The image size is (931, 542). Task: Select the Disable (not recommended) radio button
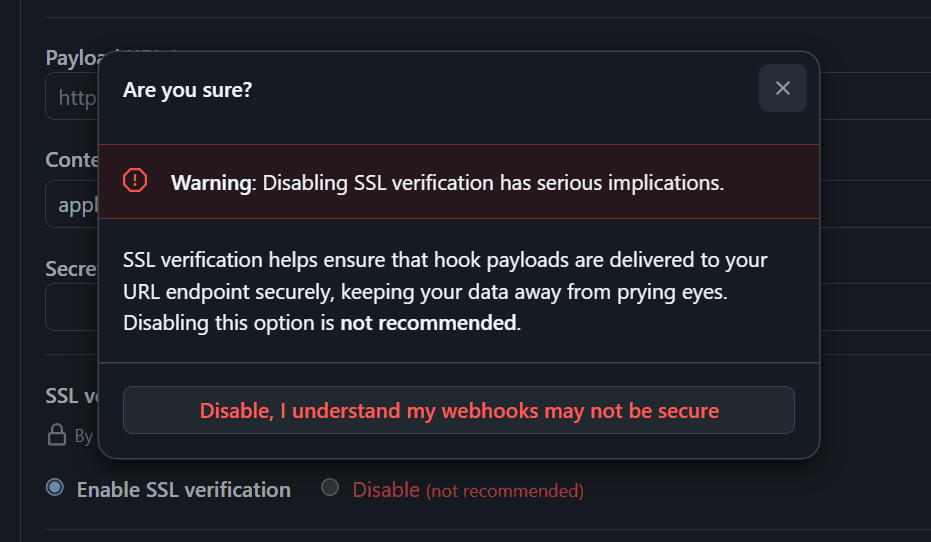click(330, 488)
